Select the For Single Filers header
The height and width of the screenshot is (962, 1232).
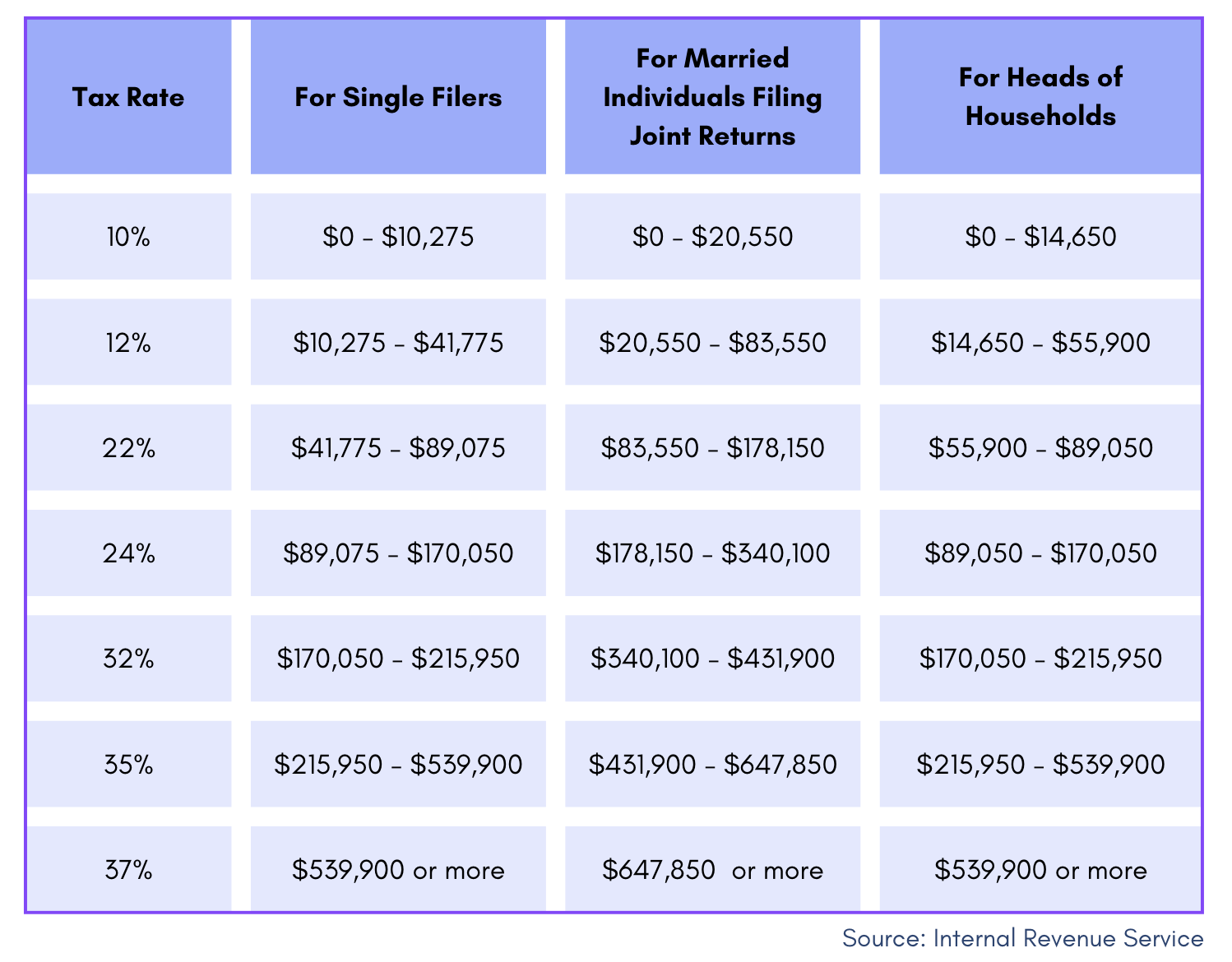[x=398, y=97]
